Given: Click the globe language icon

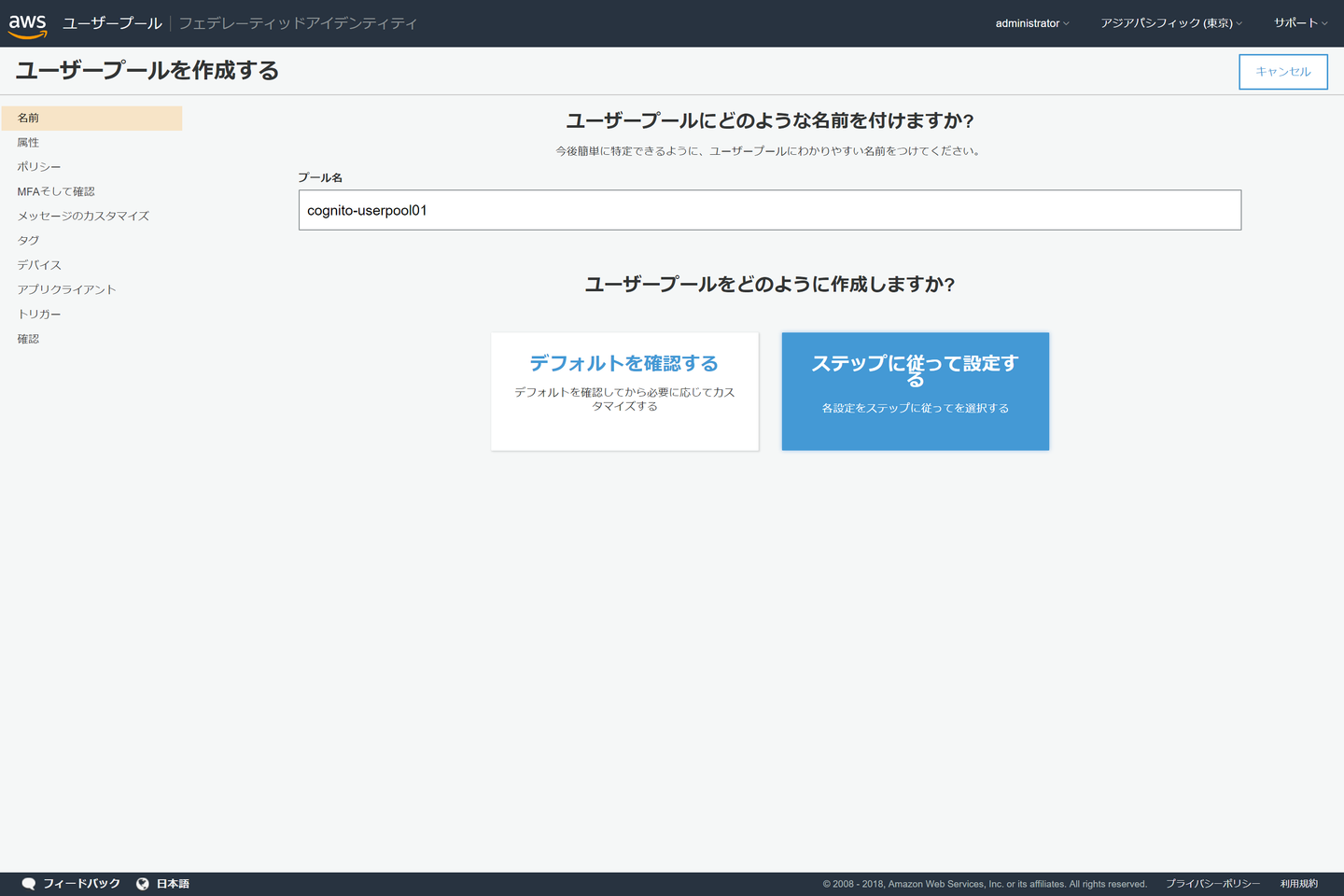Looking at the screenshot, I should coord(143,884).
